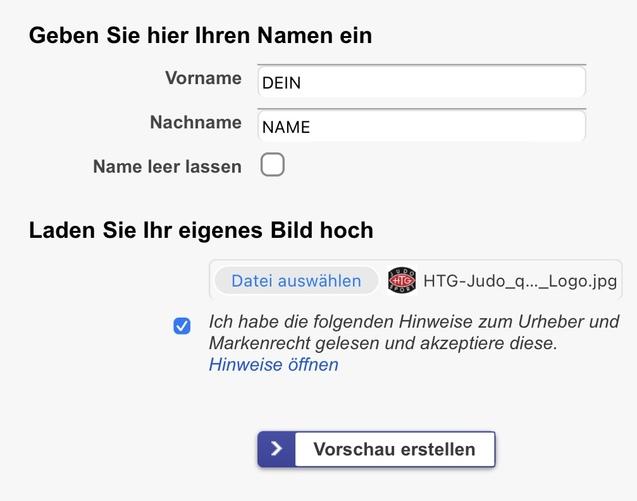Click the Vorschau erstellen button text
The width and height of the screenshot is (637, 501).
(x=394, y=450)
